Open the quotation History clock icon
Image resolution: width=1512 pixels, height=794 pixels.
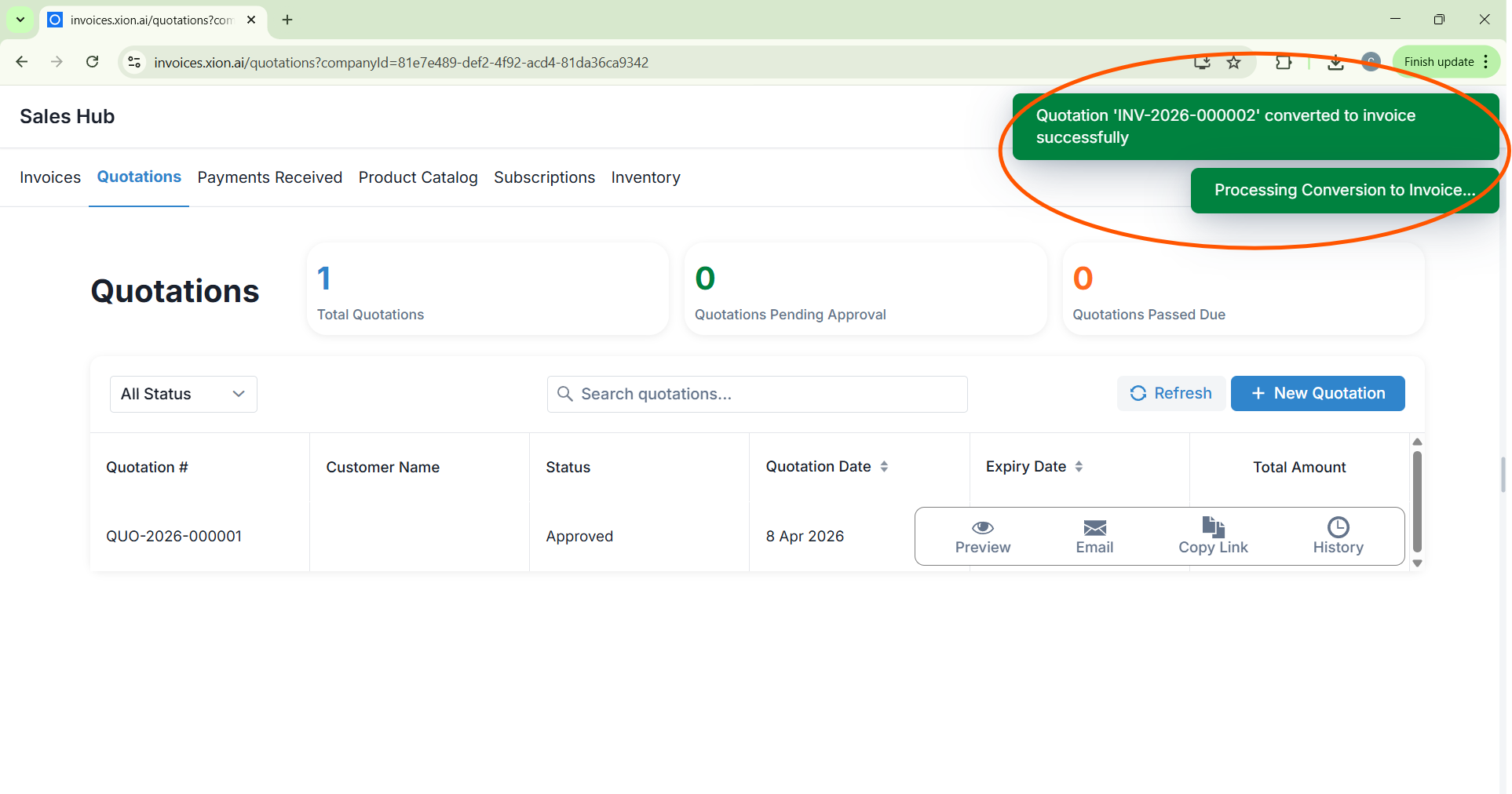click(x=1338, y=526)
